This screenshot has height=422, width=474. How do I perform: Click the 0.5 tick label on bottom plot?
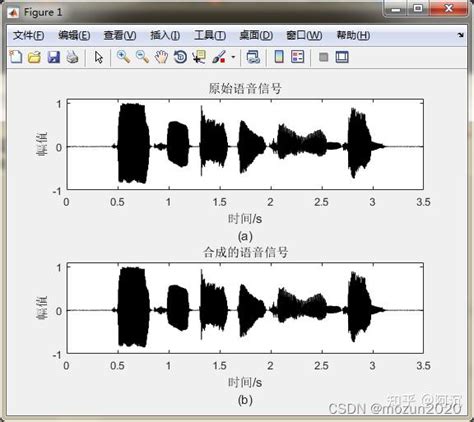(x=117, y=366)
